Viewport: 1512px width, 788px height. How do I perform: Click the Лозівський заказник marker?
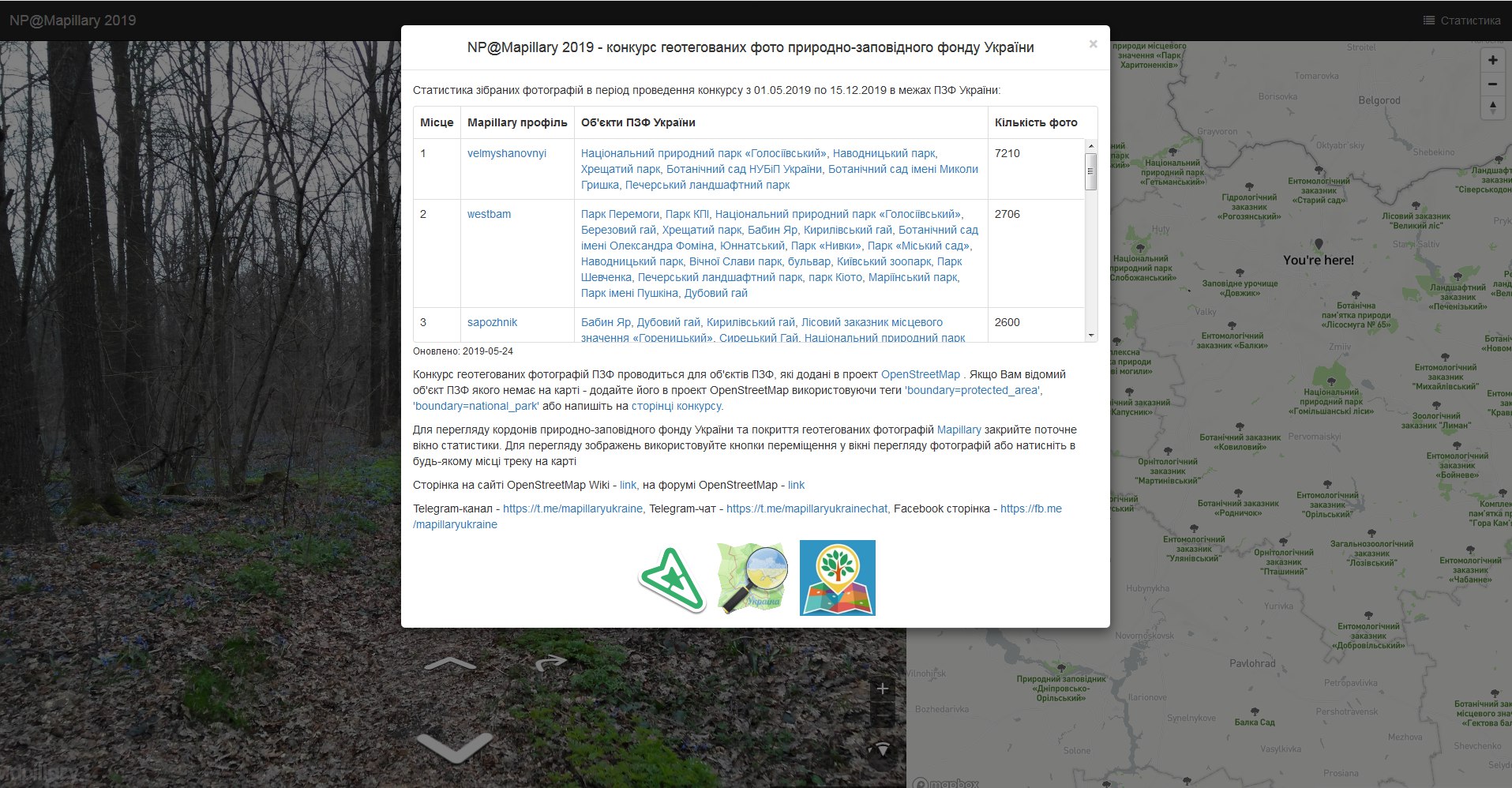pos(1371,534)
